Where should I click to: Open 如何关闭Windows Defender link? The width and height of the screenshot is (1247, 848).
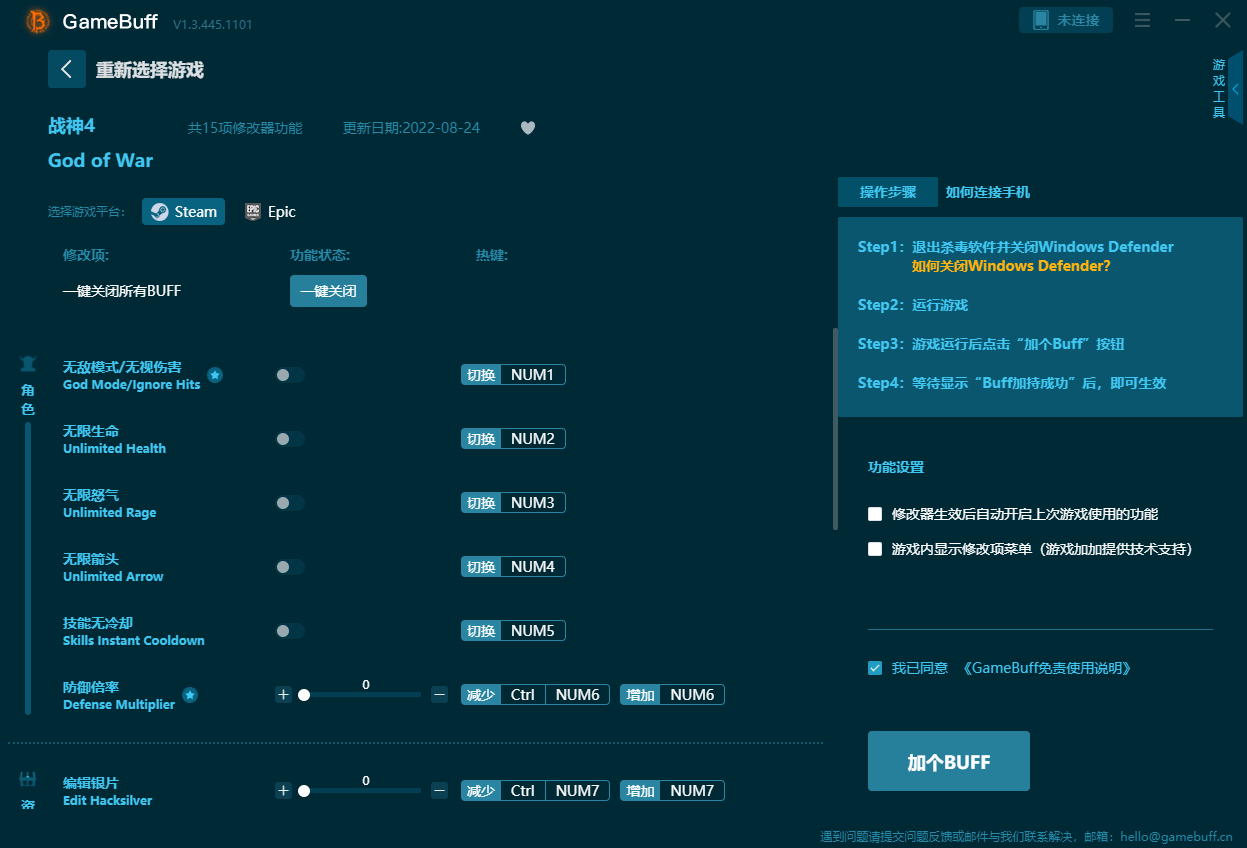(x=1011, y=267)
